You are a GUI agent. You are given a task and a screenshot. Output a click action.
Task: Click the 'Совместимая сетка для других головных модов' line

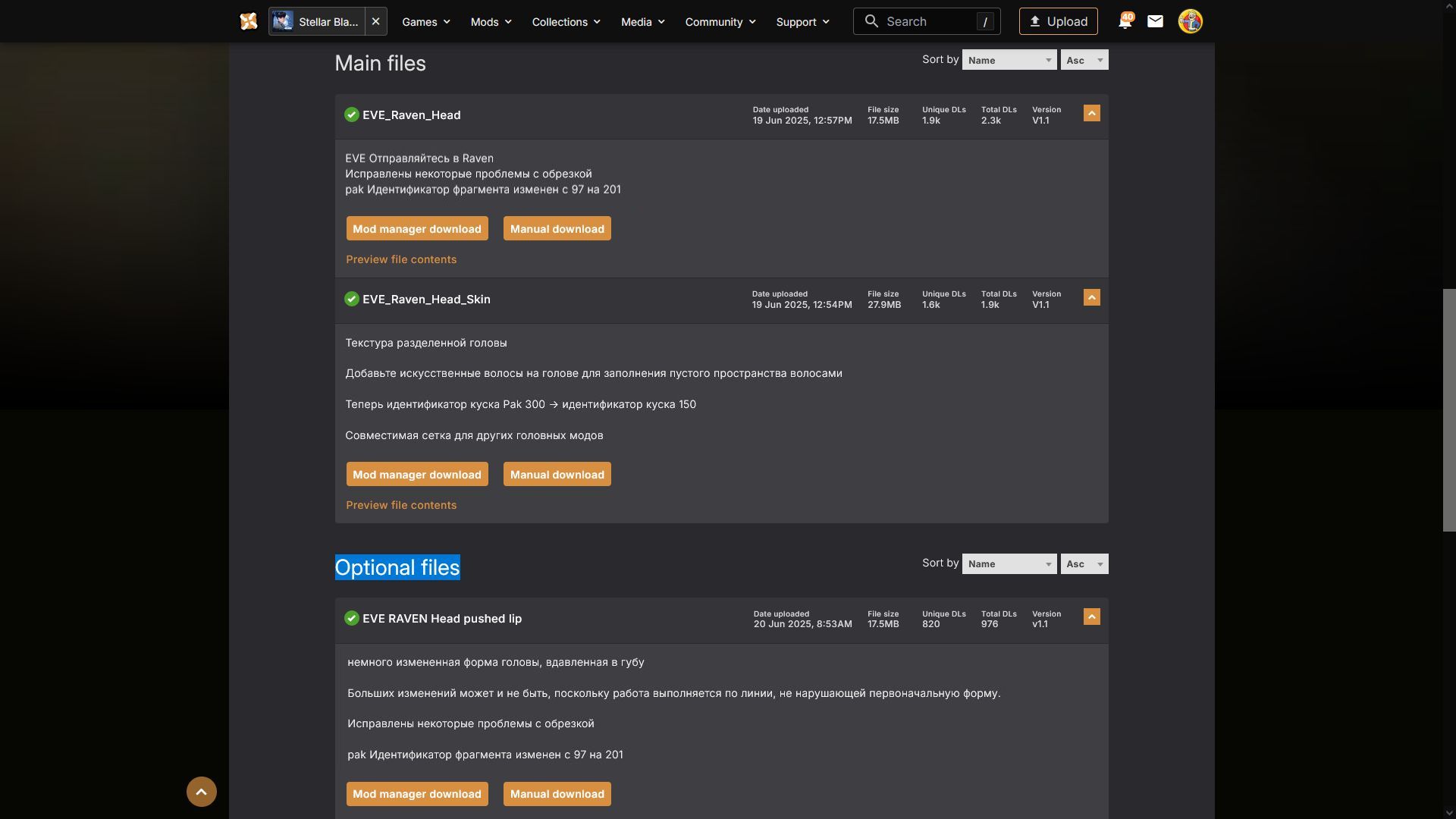coord(474,435)
